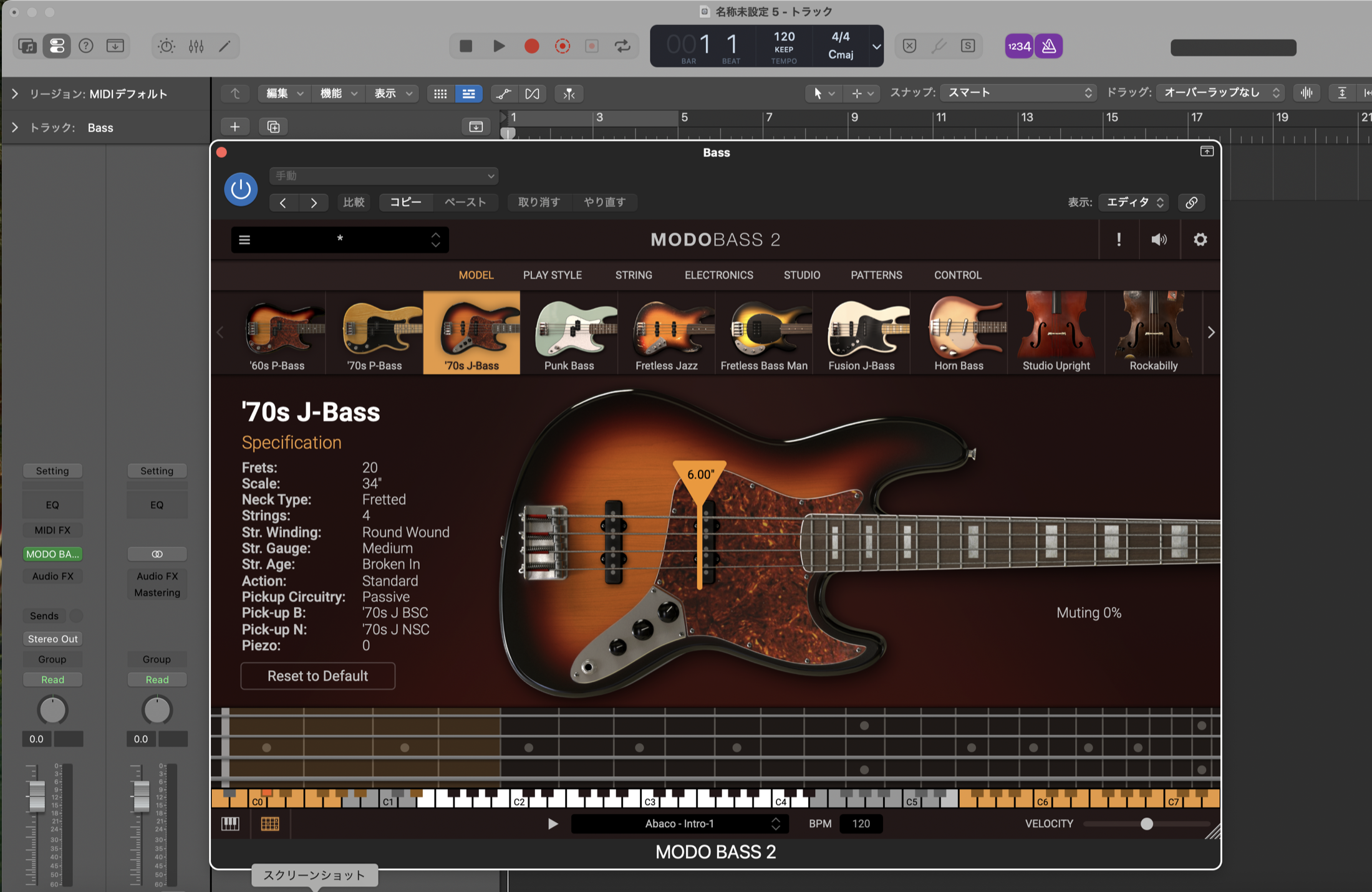Image resolution: width=1372 pixels, height=892 pixels.
Task: Select the Punk Bass model
Action: pyautogui.click(x=569, y=333)
